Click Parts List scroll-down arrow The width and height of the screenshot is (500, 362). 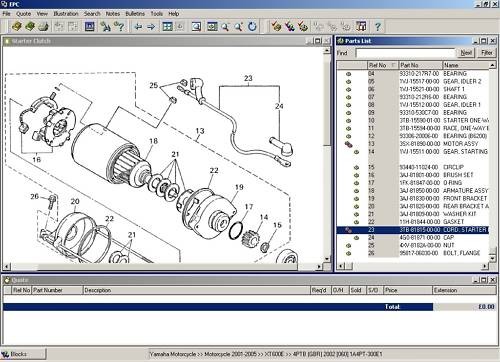tap(492, 258)
